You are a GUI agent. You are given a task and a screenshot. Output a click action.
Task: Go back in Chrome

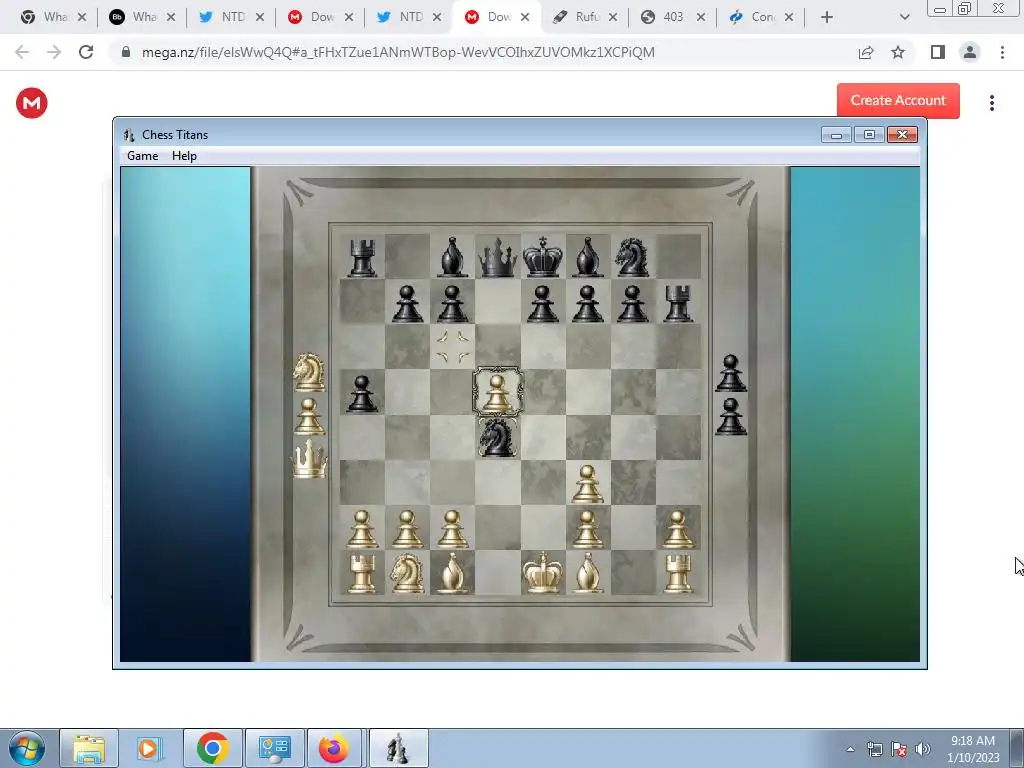22,52
